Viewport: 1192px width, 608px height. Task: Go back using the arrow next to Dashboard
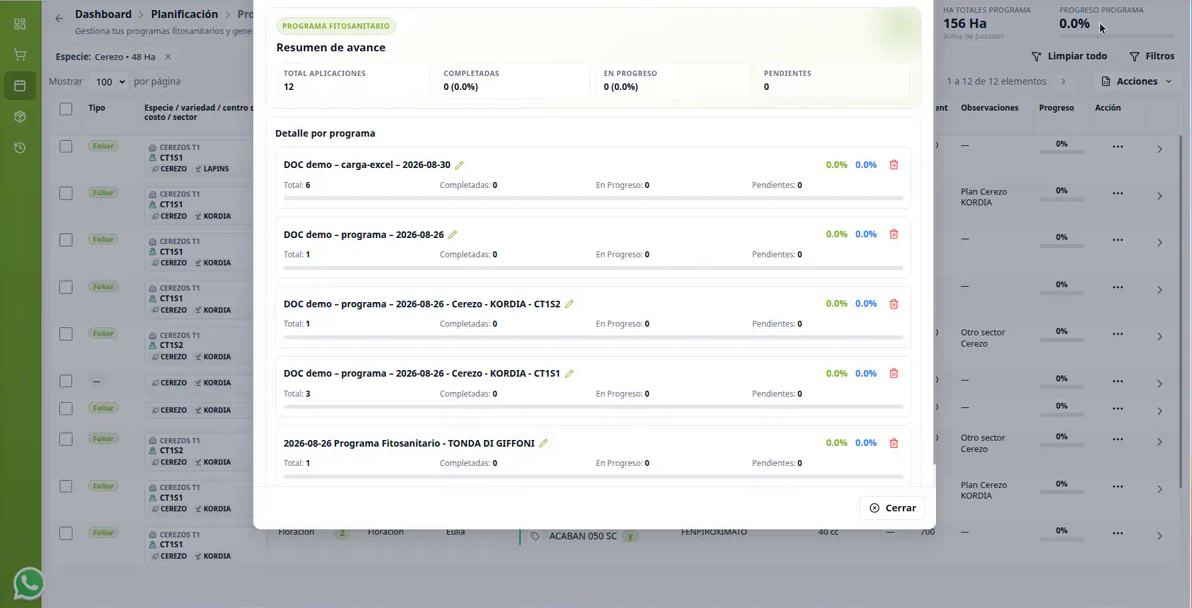(x=59, y=18)
